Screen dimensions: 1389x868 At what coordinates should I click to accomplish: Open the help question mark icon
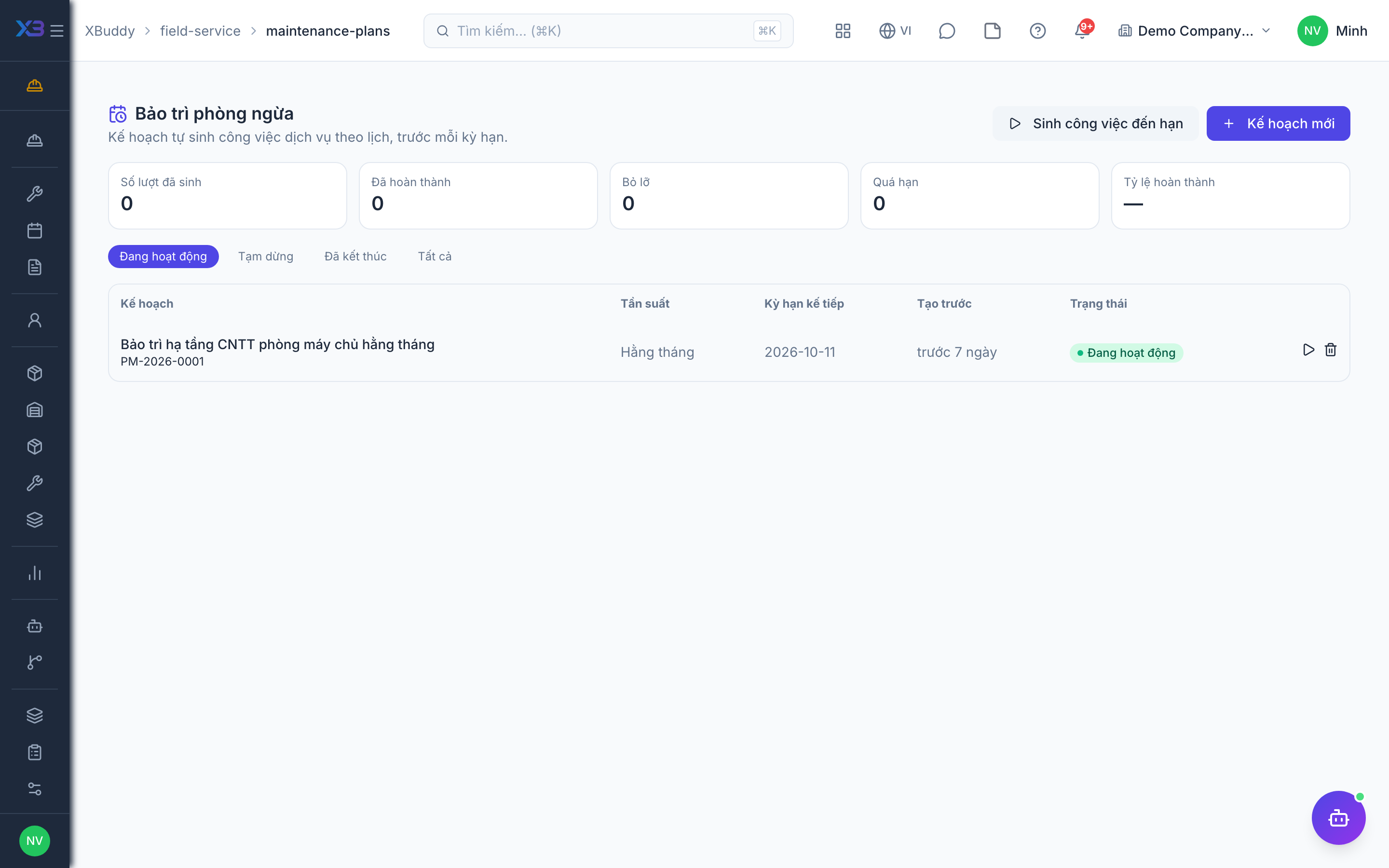click(1037, 30)
